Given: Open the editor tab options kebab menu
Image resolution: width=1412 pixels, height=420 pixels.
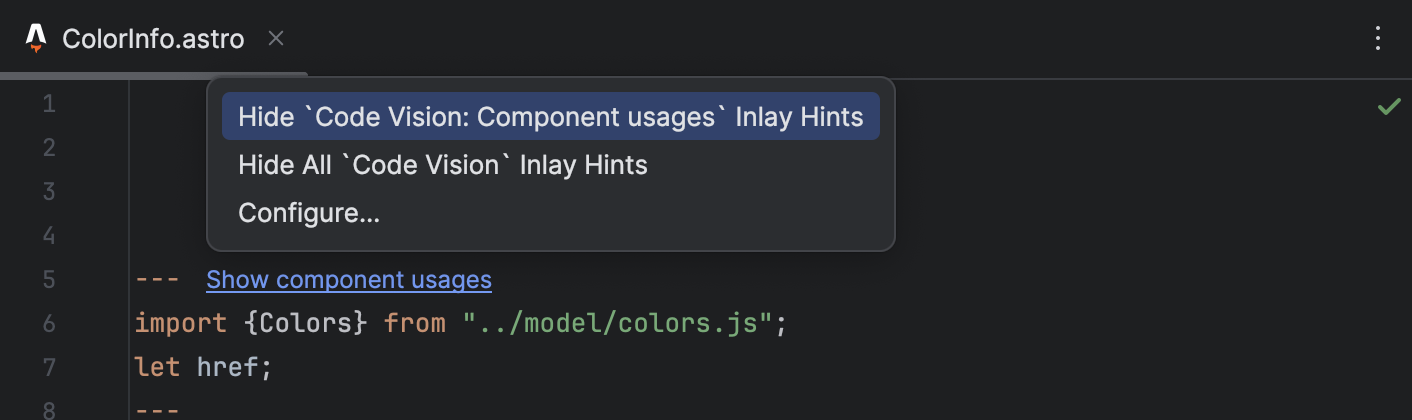Looking at the screenshot, I should (1378, 39).
